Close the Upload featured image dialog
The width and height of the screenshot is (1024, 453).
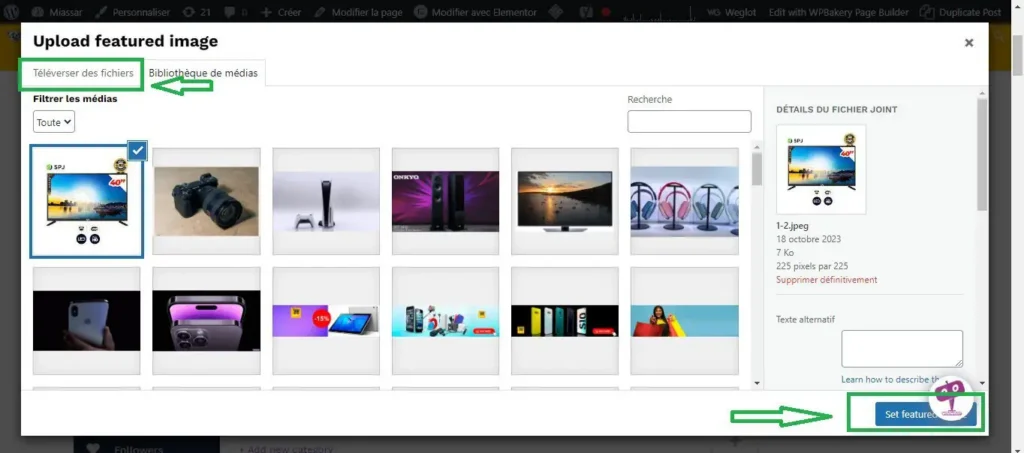pyautogui.click(x=968, y=42)
